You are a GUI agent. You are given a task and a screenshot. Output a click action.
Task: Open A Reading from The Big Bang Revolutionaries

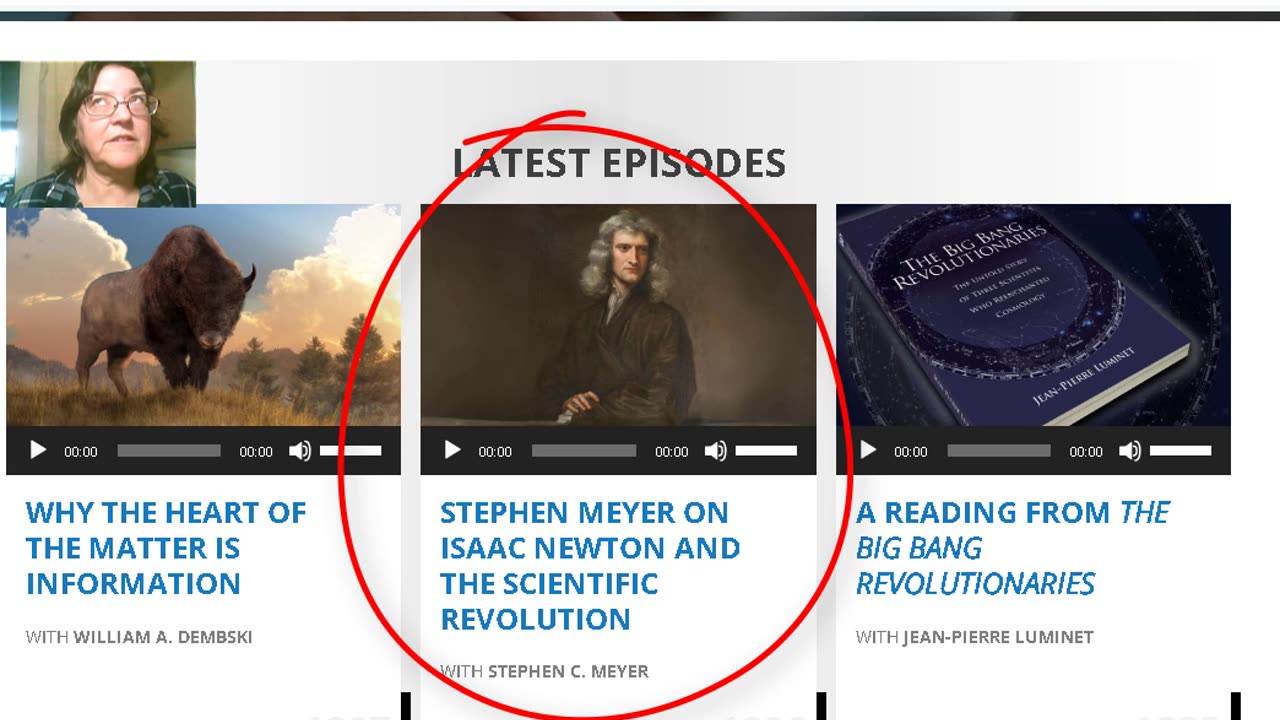1012,548
